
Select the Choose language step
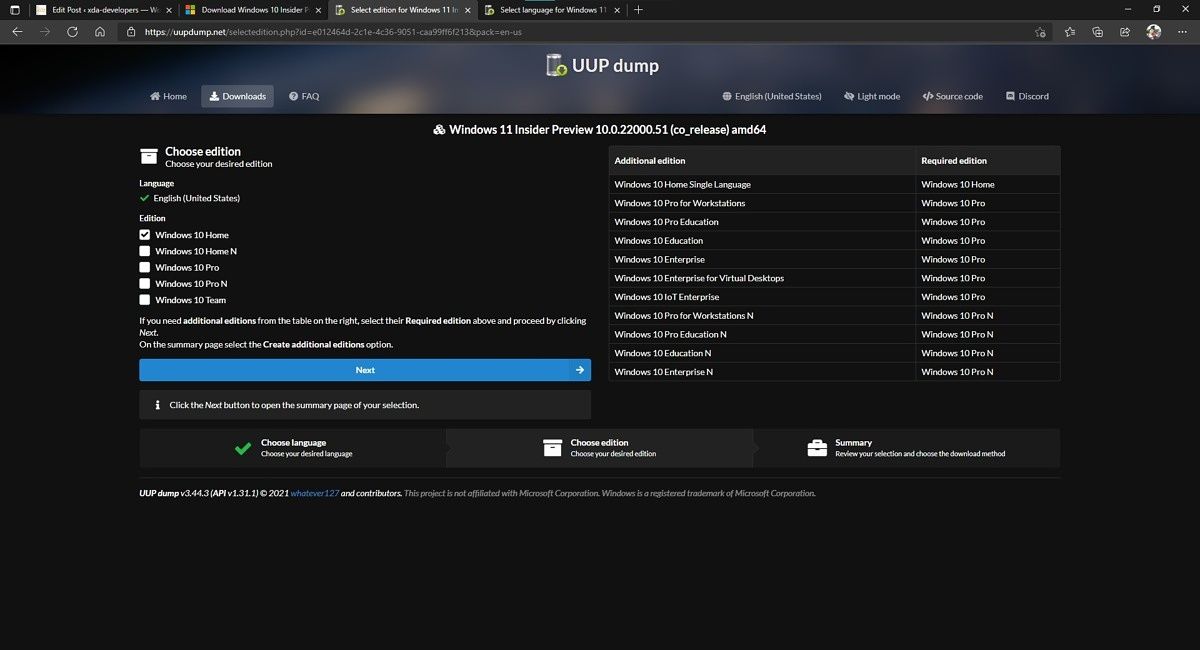click(293, 448)
